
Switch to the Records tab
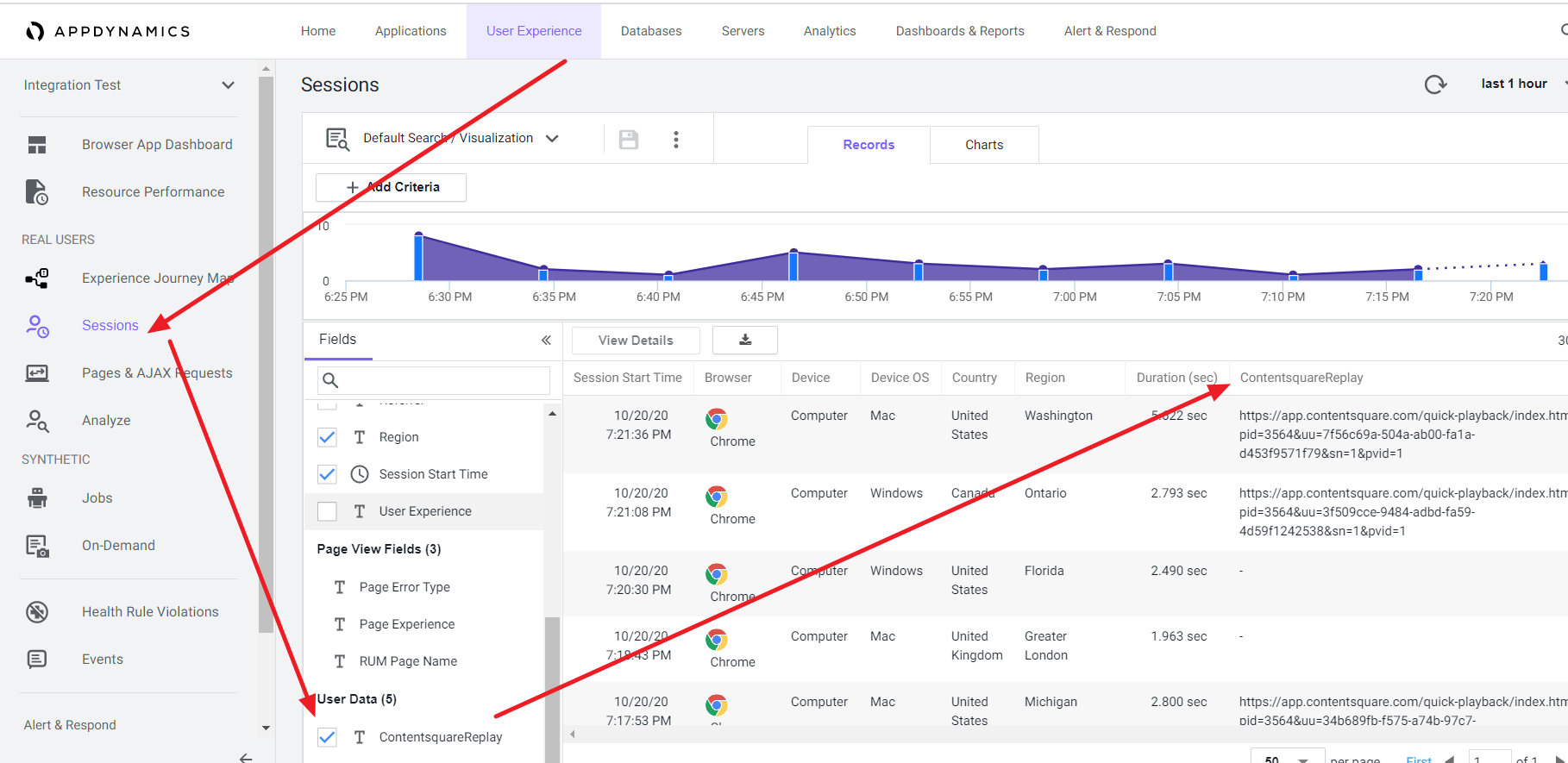coord(869,145)
